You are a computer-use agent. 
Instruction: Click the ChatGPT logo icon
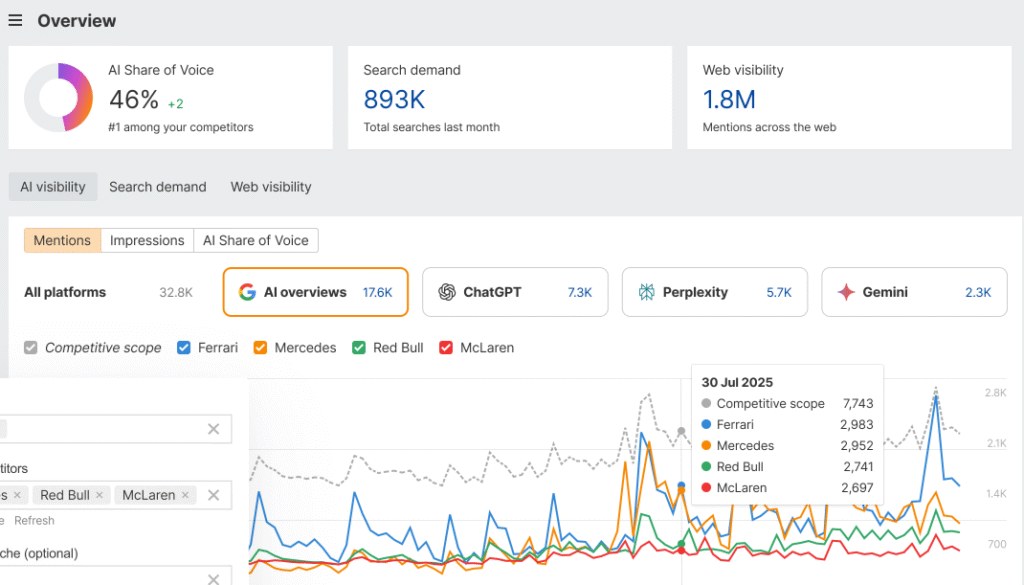(x=446, y=292)
